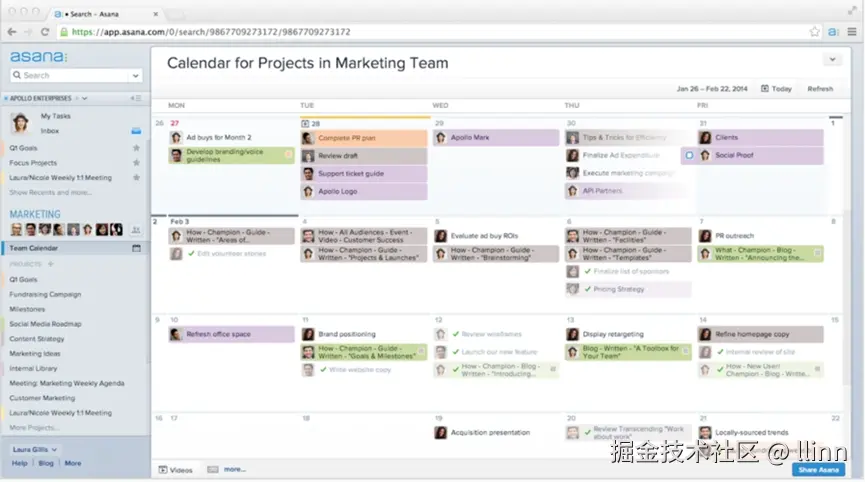Open the Marketing team members icon

pyautogui.click(x=136, y=229)
